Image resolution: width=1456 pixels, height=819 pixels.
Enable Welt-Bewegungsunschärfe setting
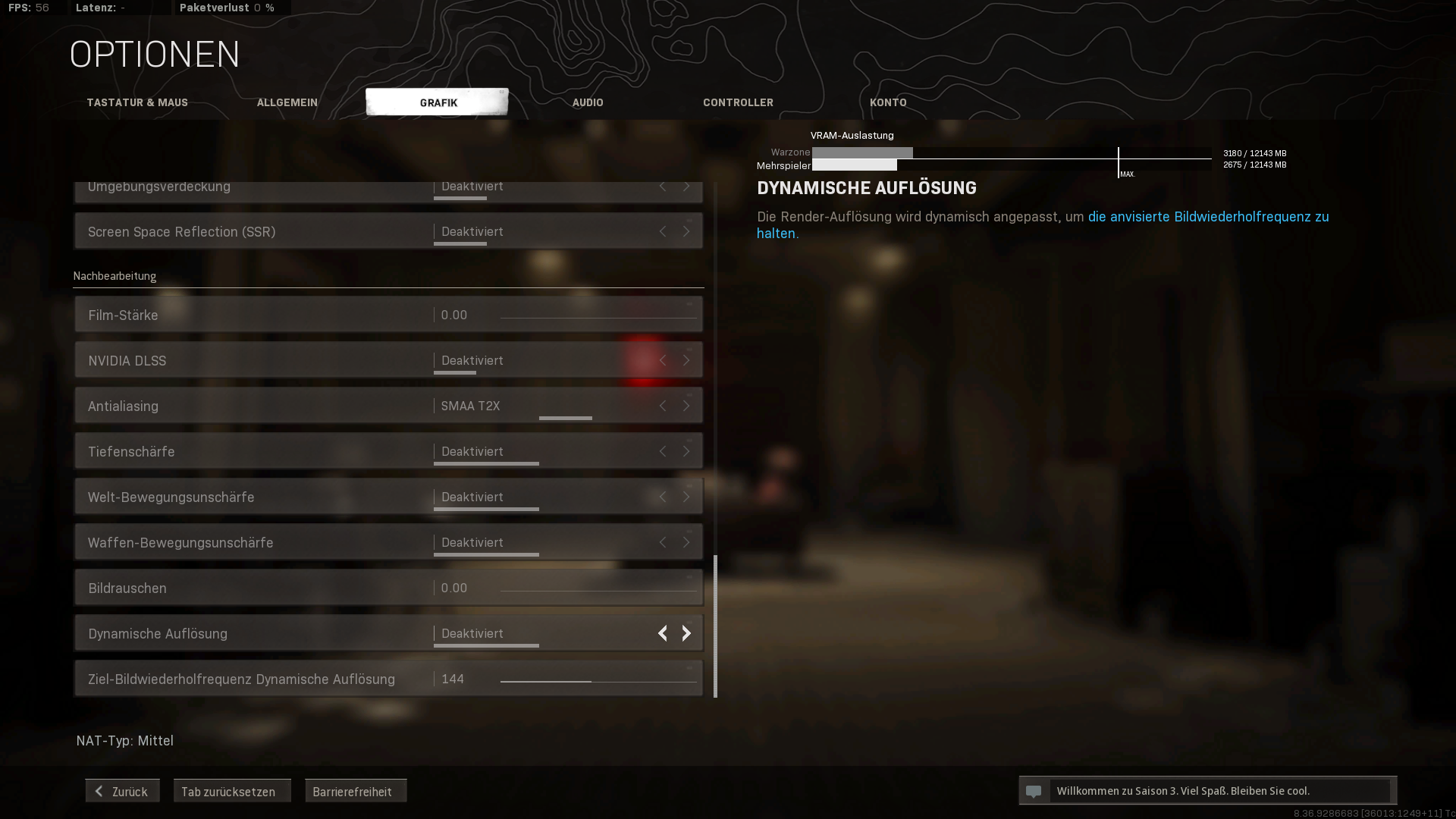(x=686, y=497)
